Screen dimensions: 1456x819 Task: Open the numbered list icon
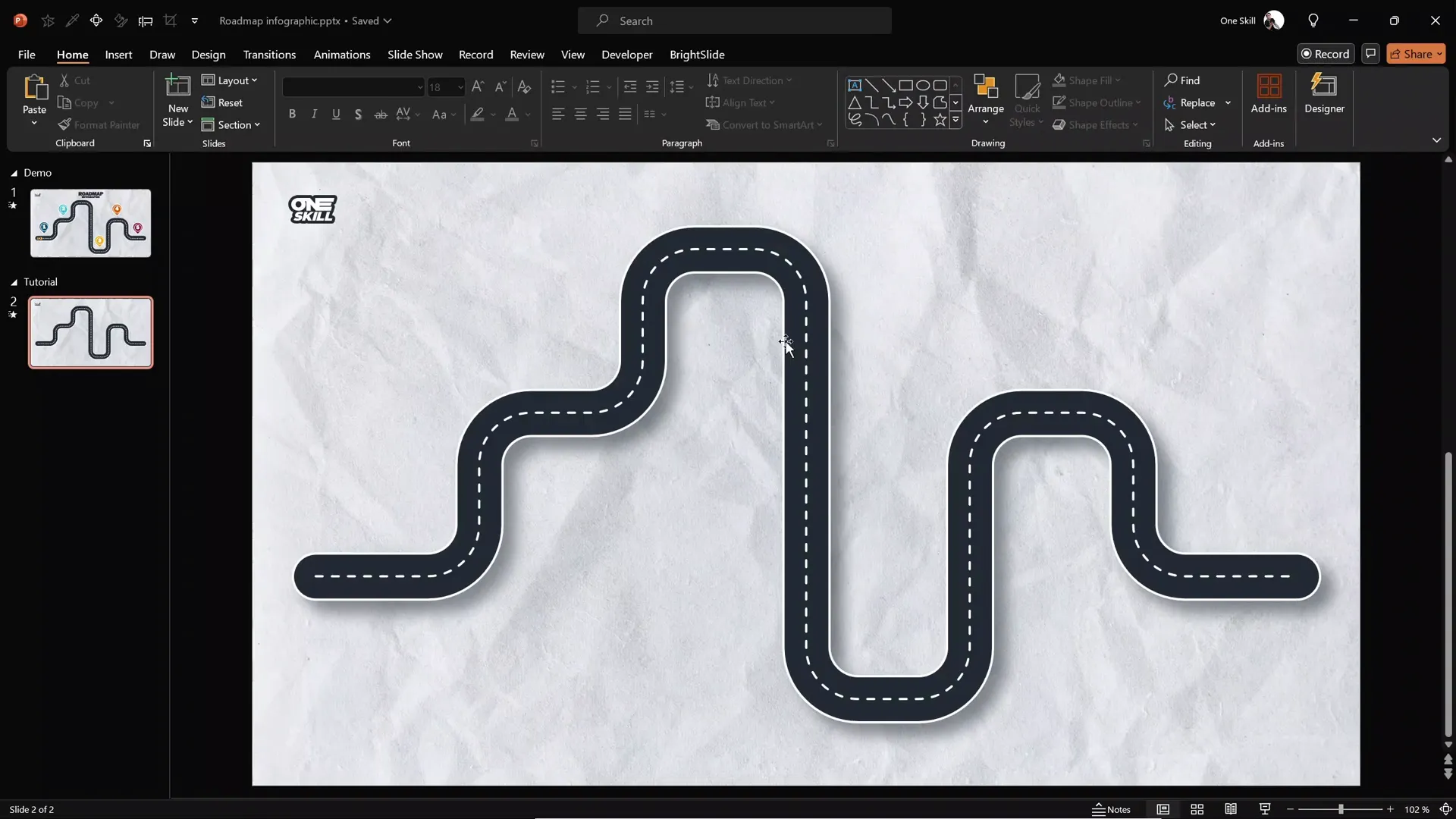[x=593, y=87]
